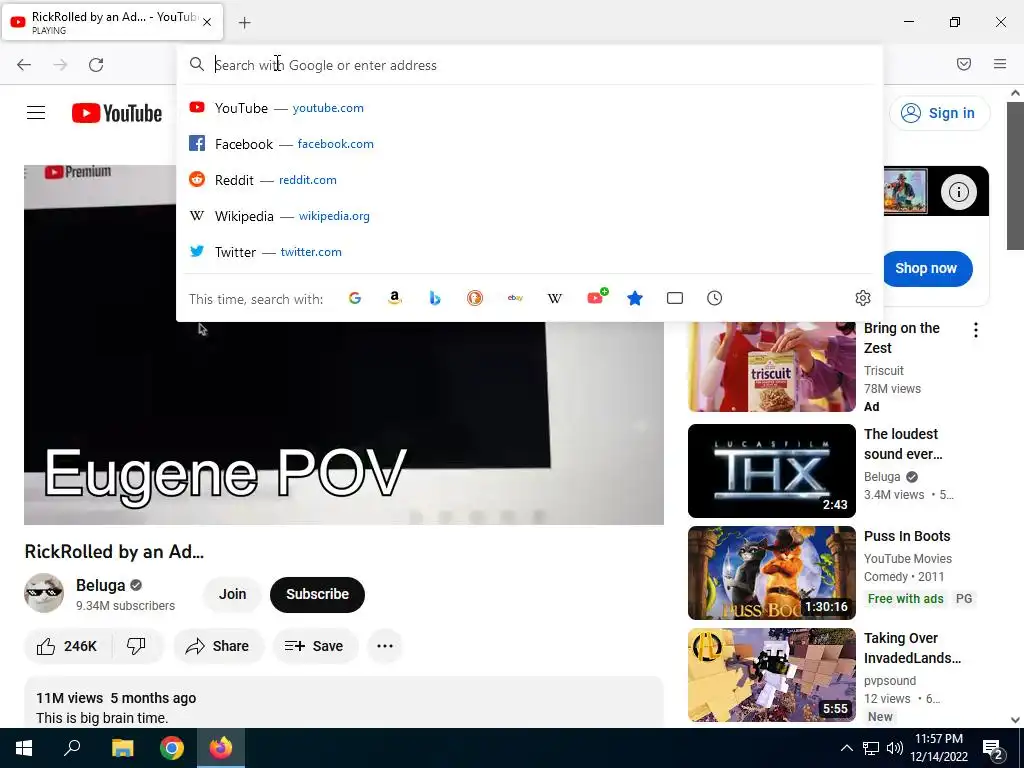Image resolution: width=1024 pixels, height=768 pixels.
Task: Search history with the clock icon
Action: coord(714,298)
